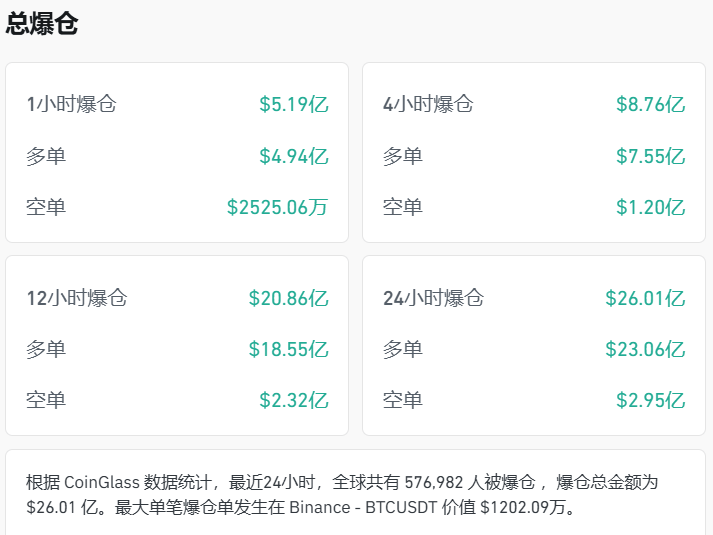
Task: Click the 1-hour long value $4.94亿
Action: (x=293, y=156)
